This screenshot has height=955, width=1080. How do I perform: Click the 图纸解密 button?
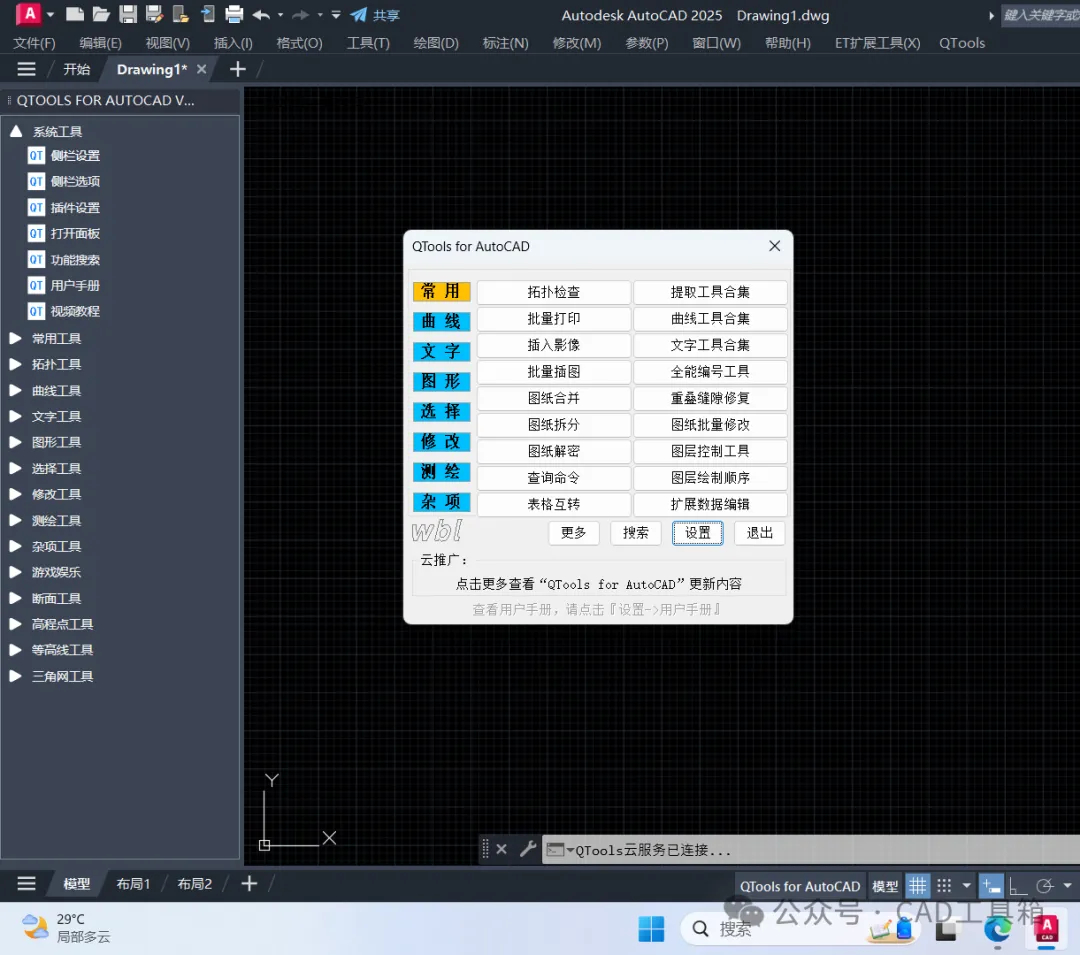coord(553,451)
